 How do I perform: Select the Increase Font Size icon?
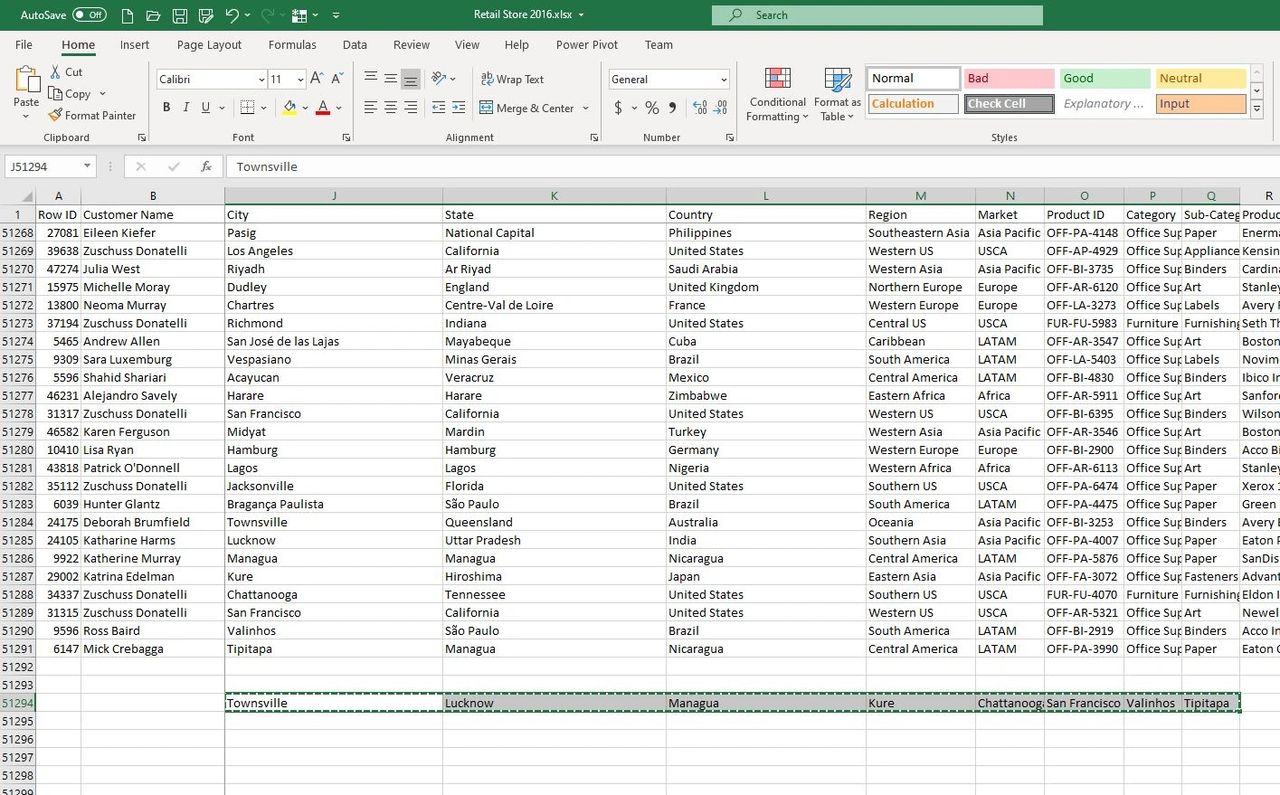(317, 79)
